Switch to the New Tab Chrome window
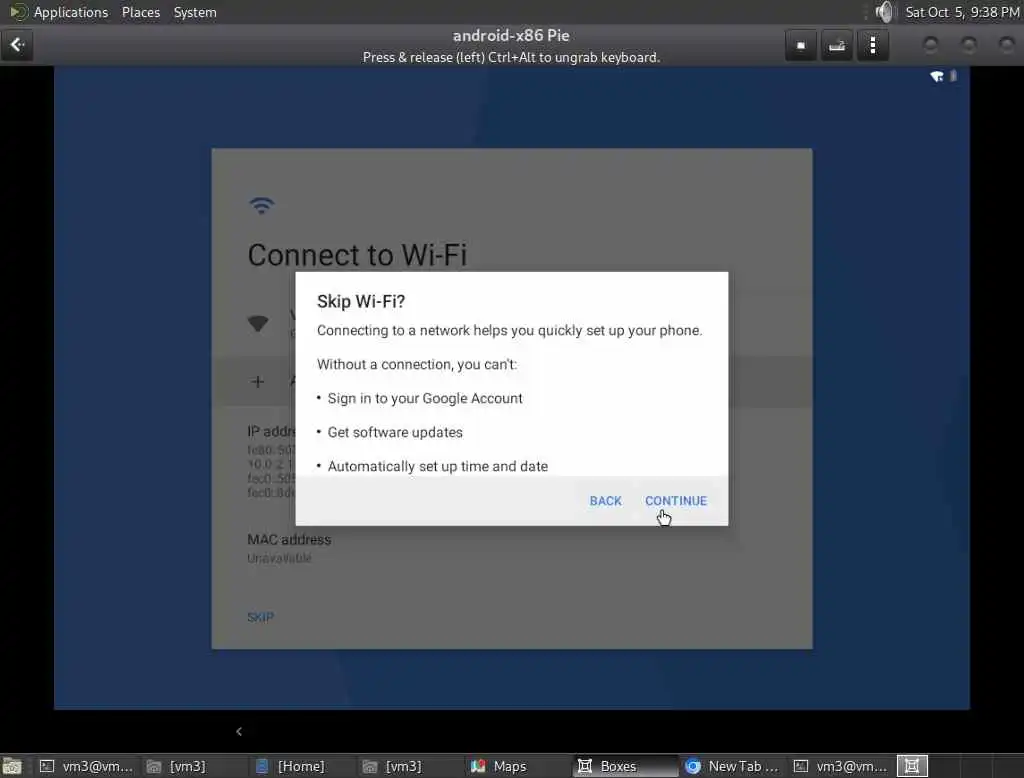The height and width of the screenshot is (778, 1024). [x=733, y=766]
